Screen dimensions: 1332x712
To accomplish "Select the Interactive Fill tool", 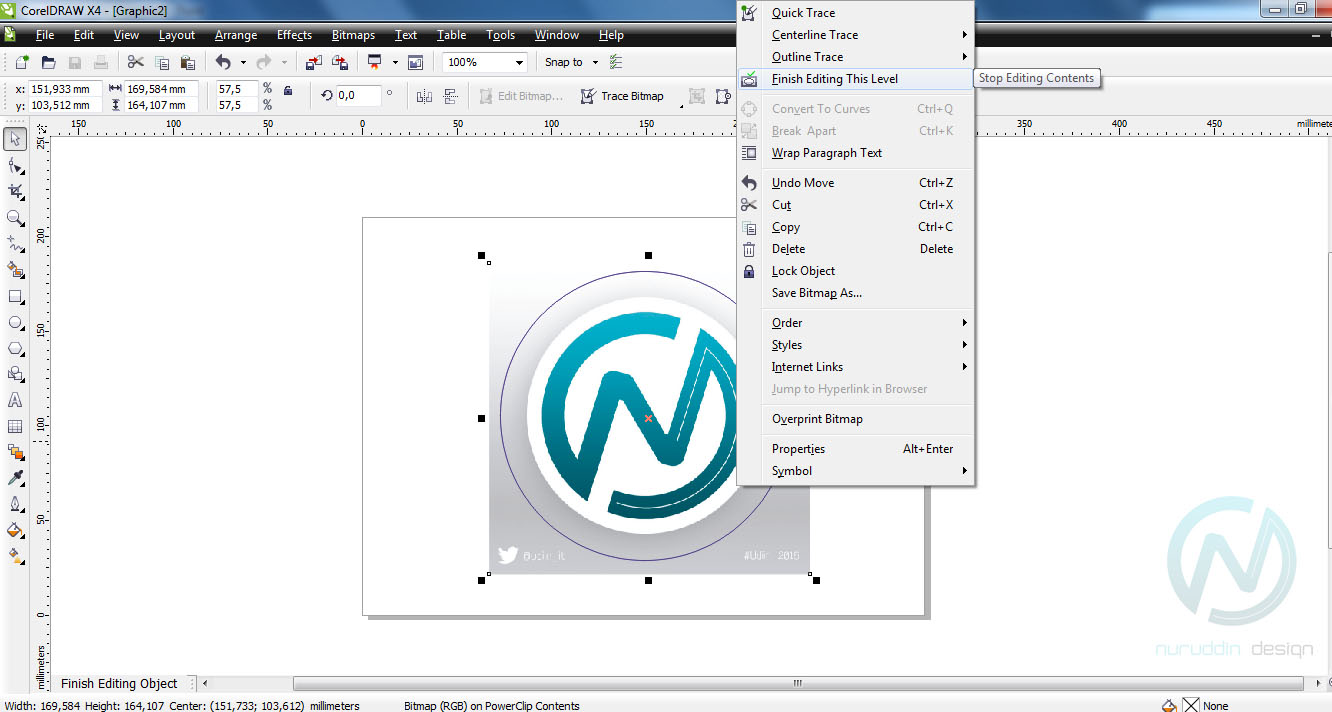I will coord(15,556).
